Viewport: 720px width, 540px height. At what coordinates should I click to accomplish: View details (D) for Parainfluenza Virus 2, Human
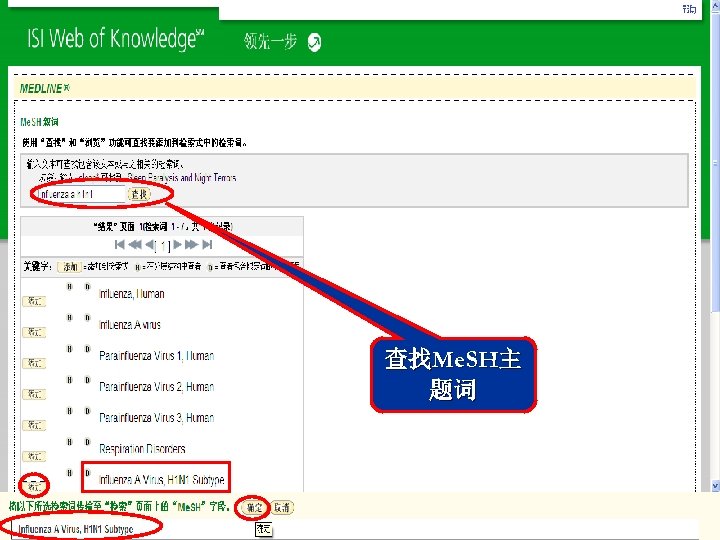click(x=87, y=380)
